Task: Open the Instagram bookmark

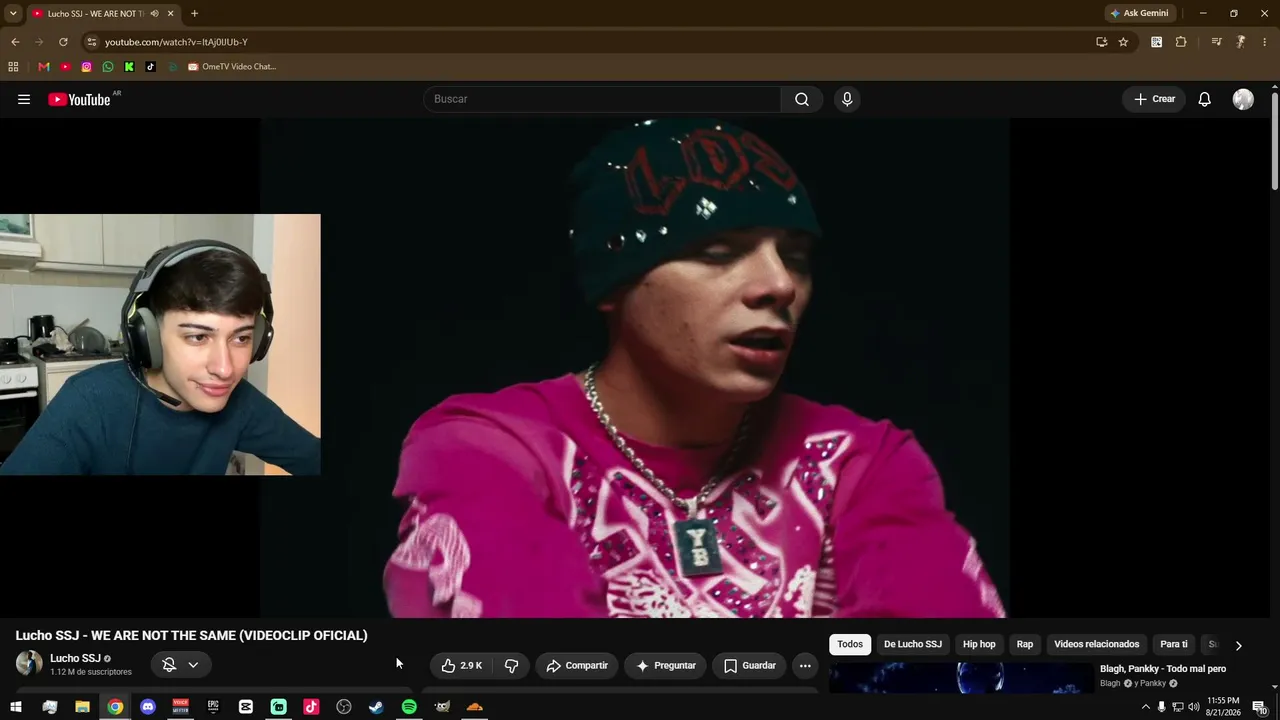Action: (x=87, y=67)
